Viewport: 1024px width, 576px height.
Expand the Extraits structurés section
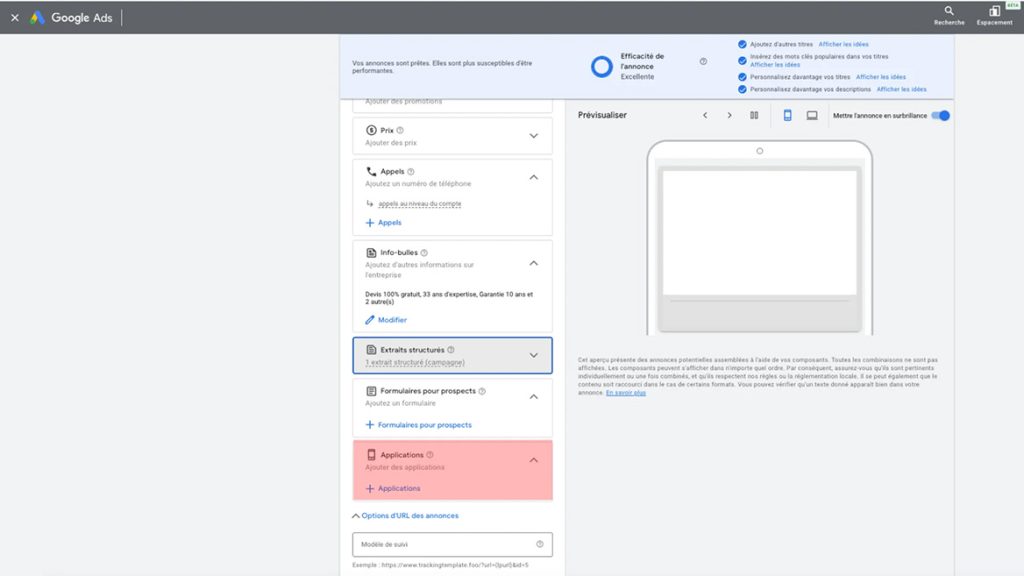[534, 356]
